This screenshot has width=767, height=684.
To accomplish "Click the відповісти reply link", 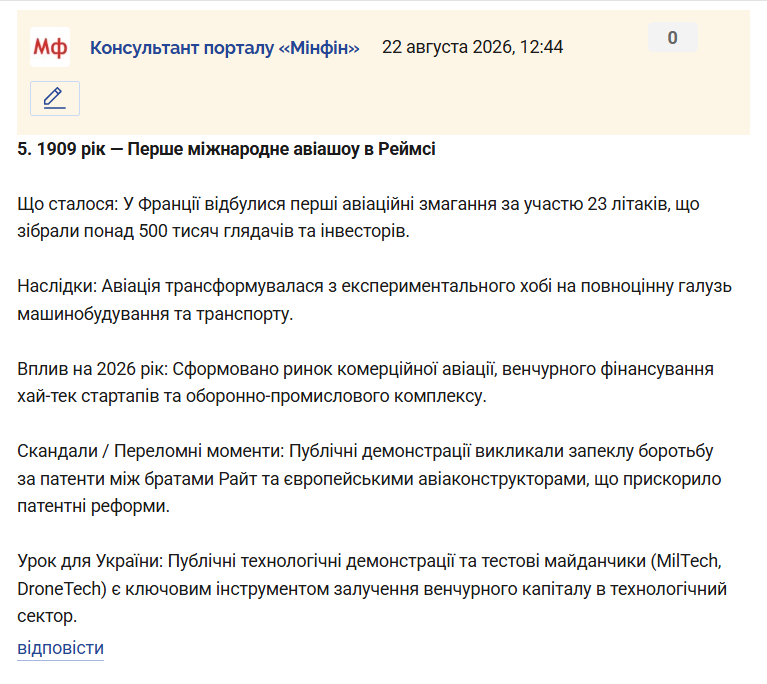I will [x=61, y=648].
